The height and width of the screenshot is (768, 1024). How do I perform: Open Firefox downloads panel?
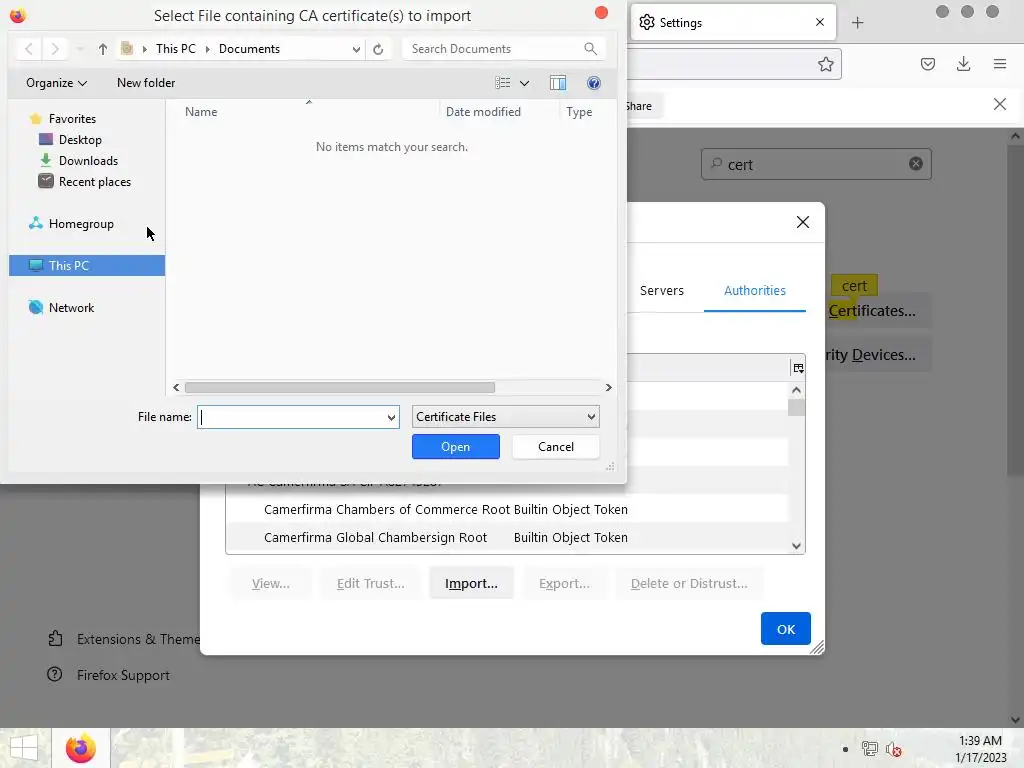(963, 64)
